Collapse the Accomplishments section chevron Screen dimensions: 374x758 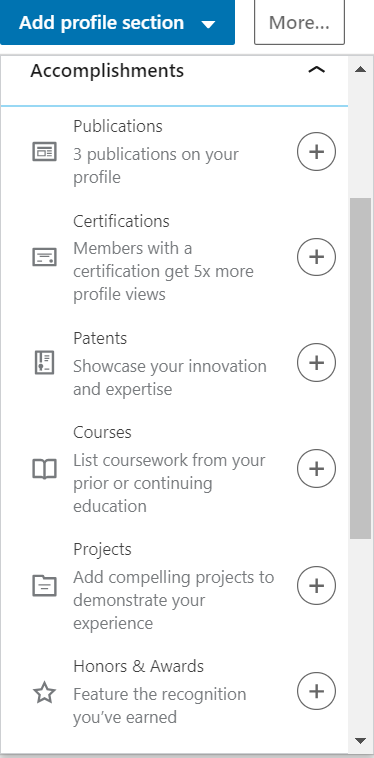(x=316, y=71)
